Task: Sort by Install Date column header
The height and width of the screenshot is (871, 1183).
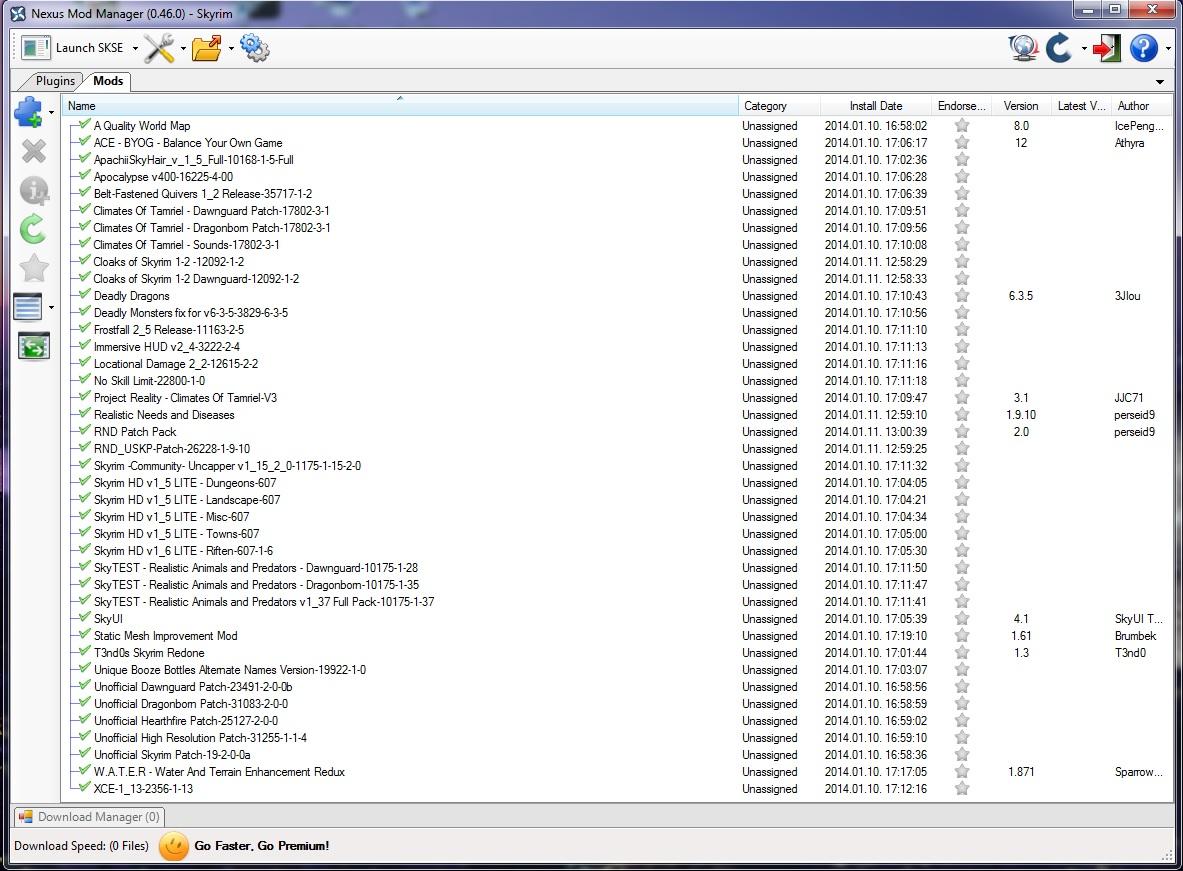Action: (x=875, y=106)
